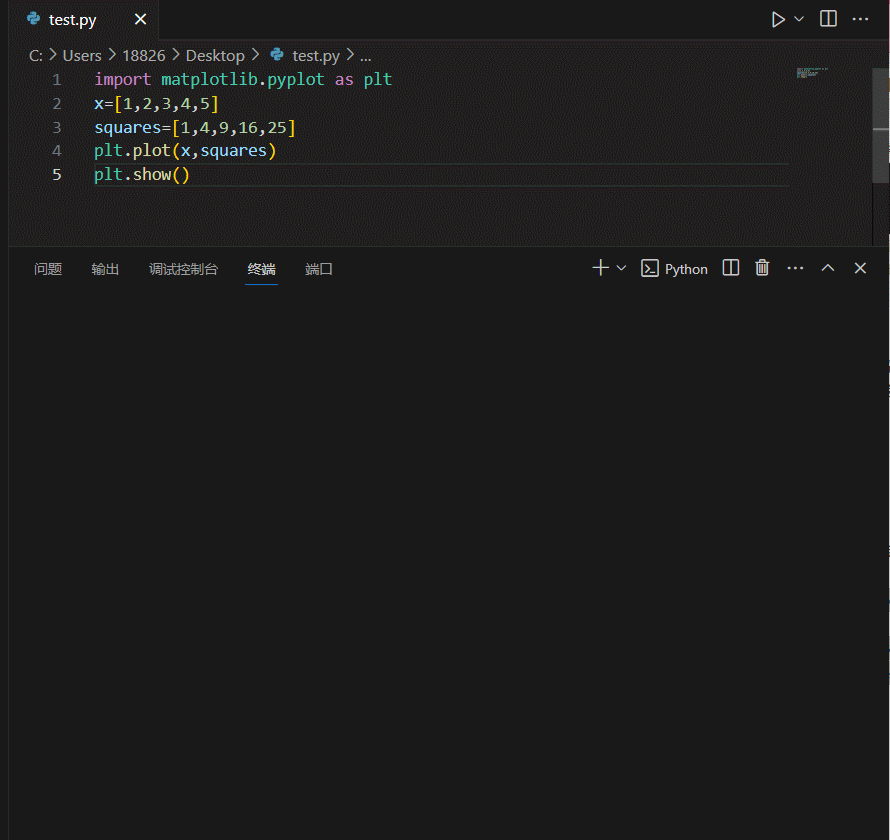This screenshot has width=890, height=840.
Task: Click 'matplotlib.pyplot' in line 1
Action: (x=242, y=79)
